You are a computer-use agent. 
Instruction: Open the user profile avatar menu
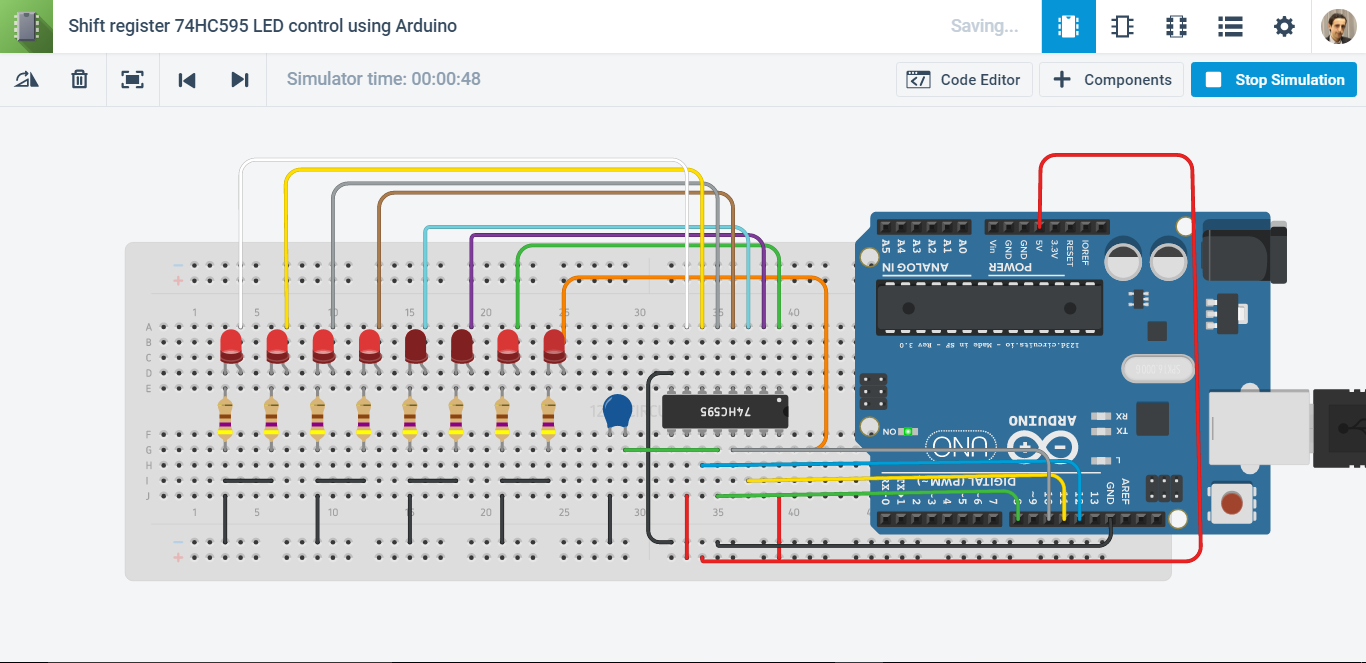1340,26
